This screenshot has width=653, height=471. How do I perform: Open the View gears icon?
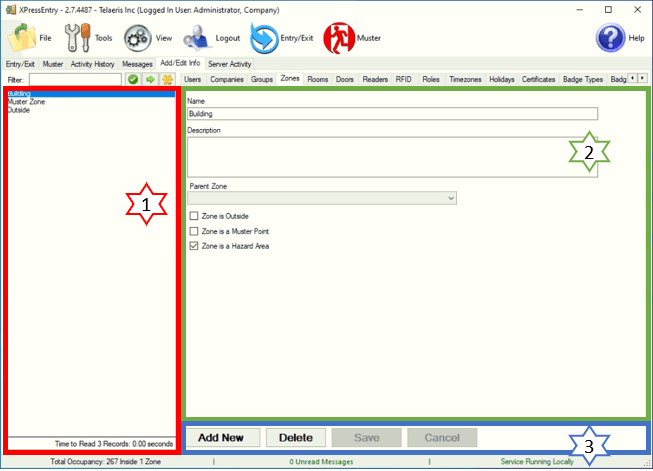point(137,38)
